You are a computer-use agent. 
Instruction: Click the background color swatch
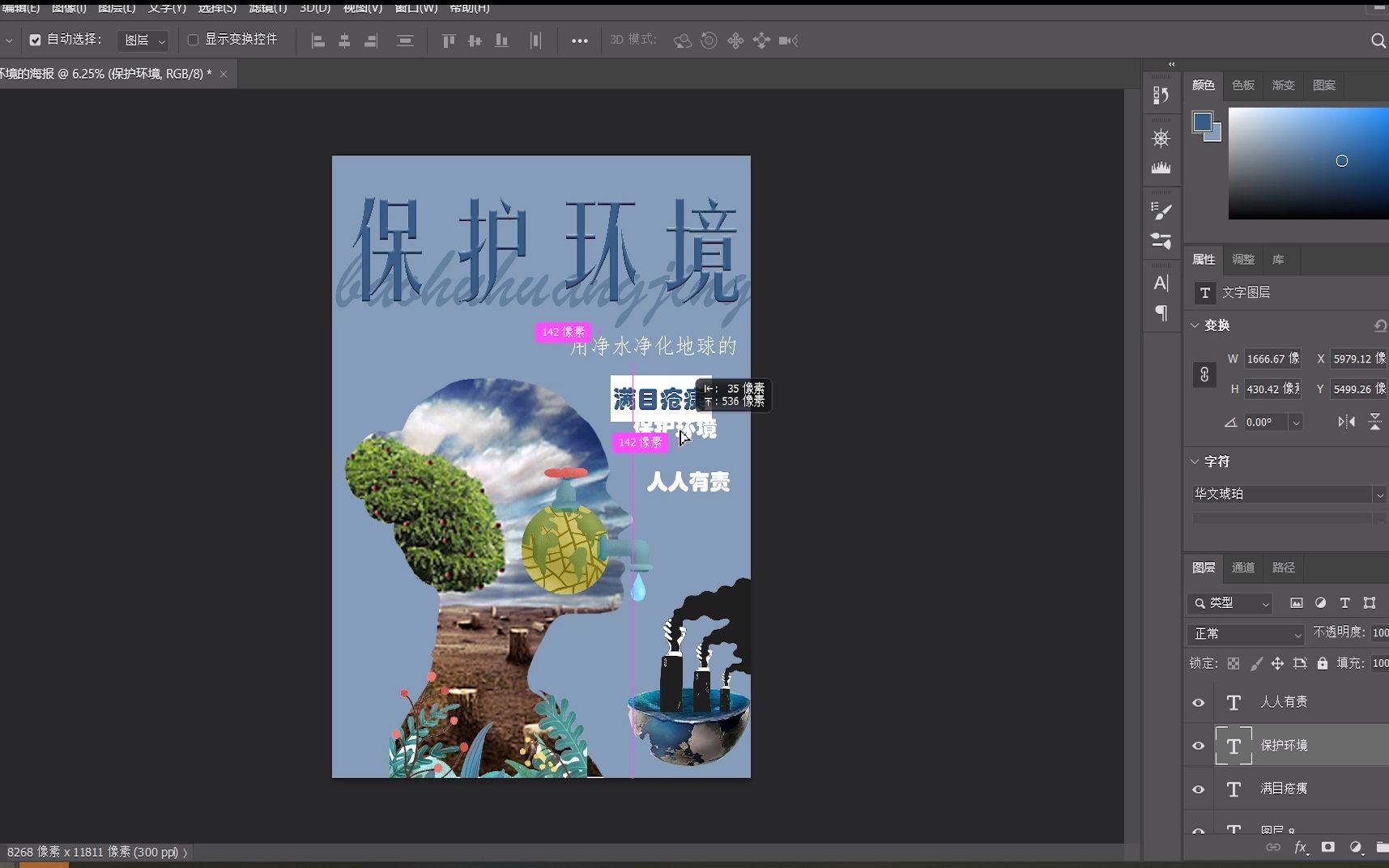(x=1215, y=135)
